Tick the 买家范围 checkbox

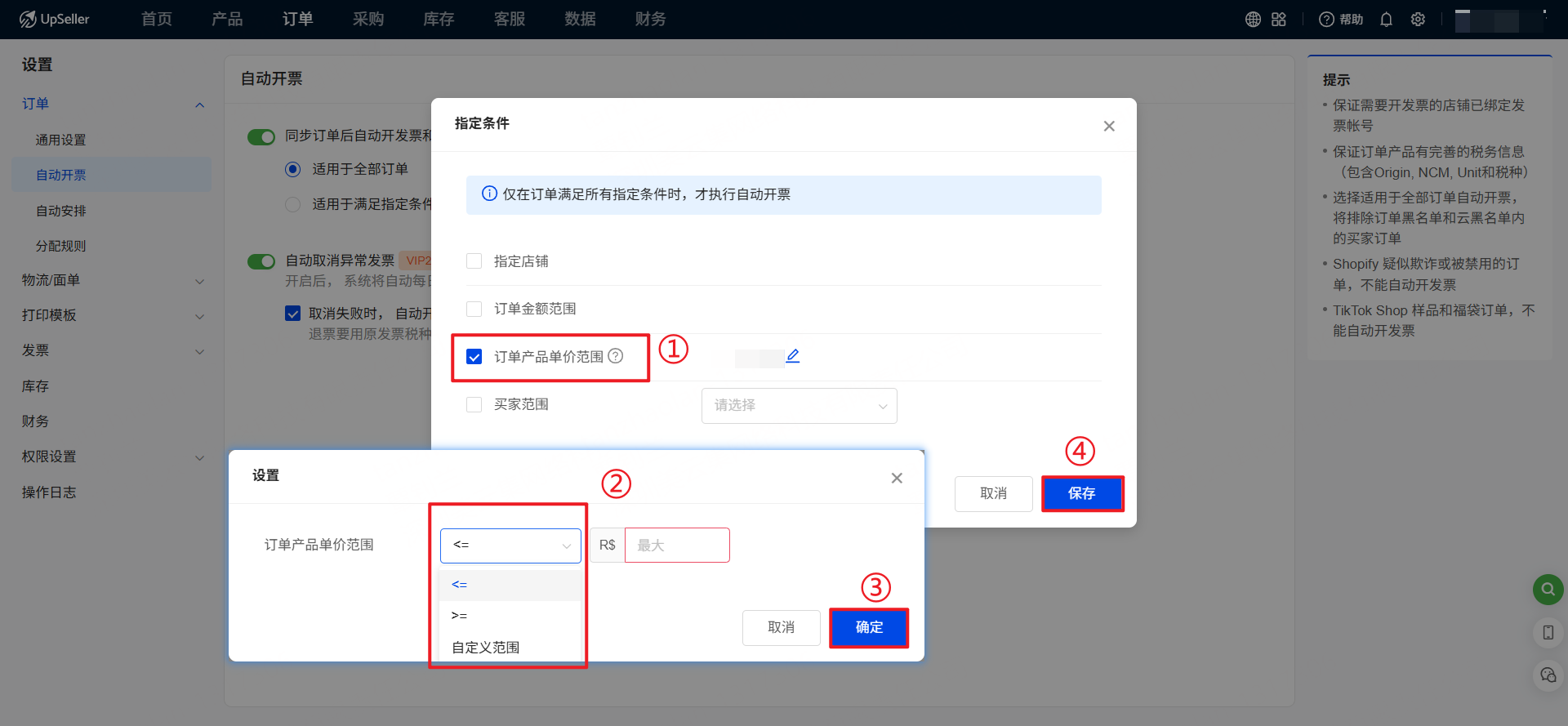[x=474, y=405]
